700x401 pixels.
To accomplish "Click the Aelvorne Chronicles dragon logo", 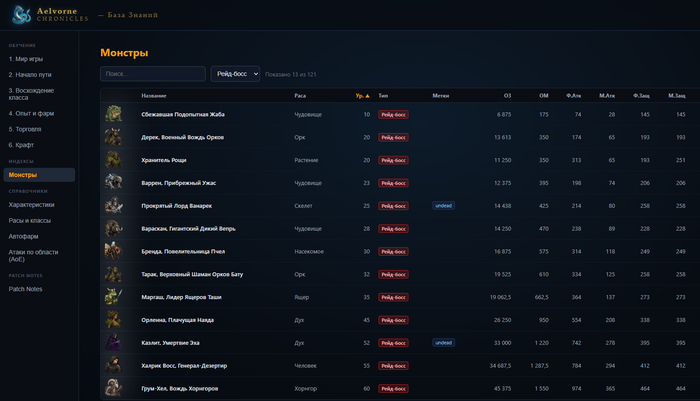I will [x=21, y=15].
